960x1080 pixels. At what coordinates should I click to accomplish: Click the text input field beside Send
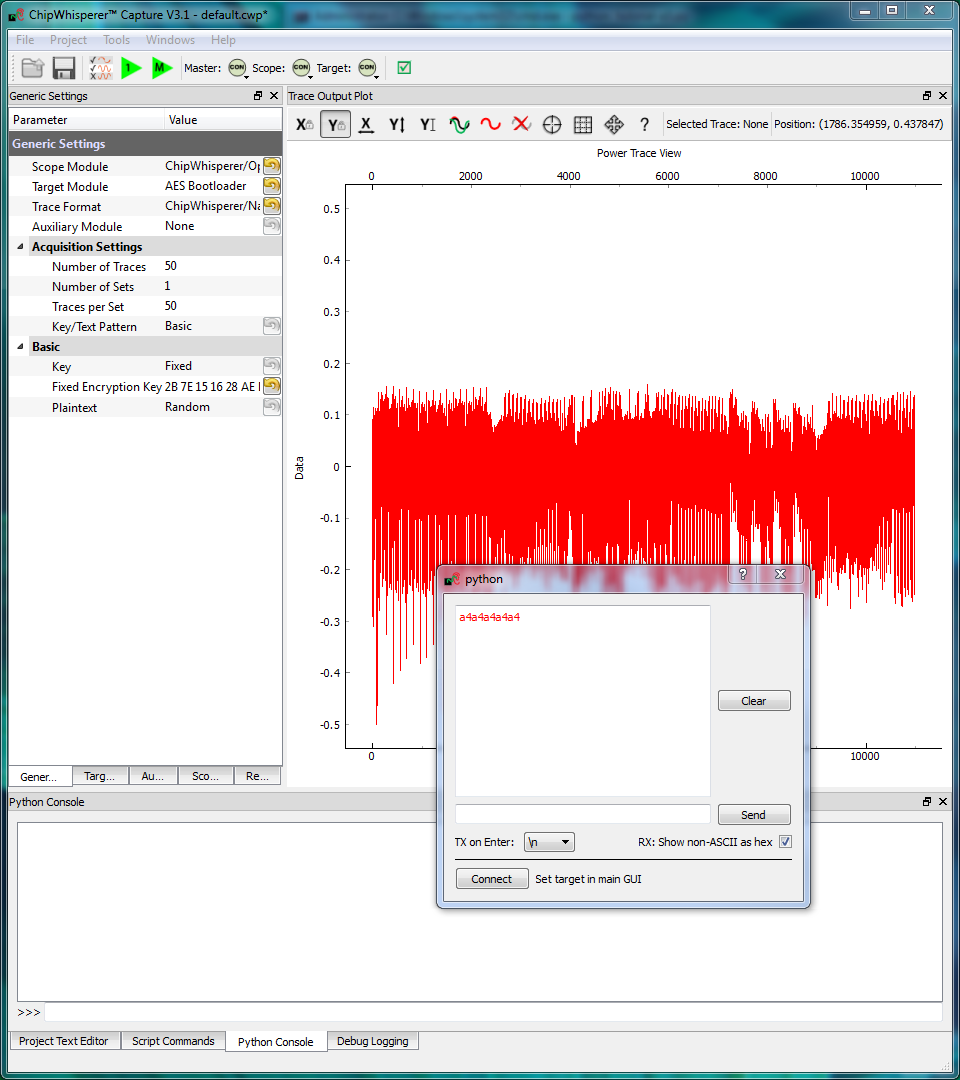(x=582, y=814)
